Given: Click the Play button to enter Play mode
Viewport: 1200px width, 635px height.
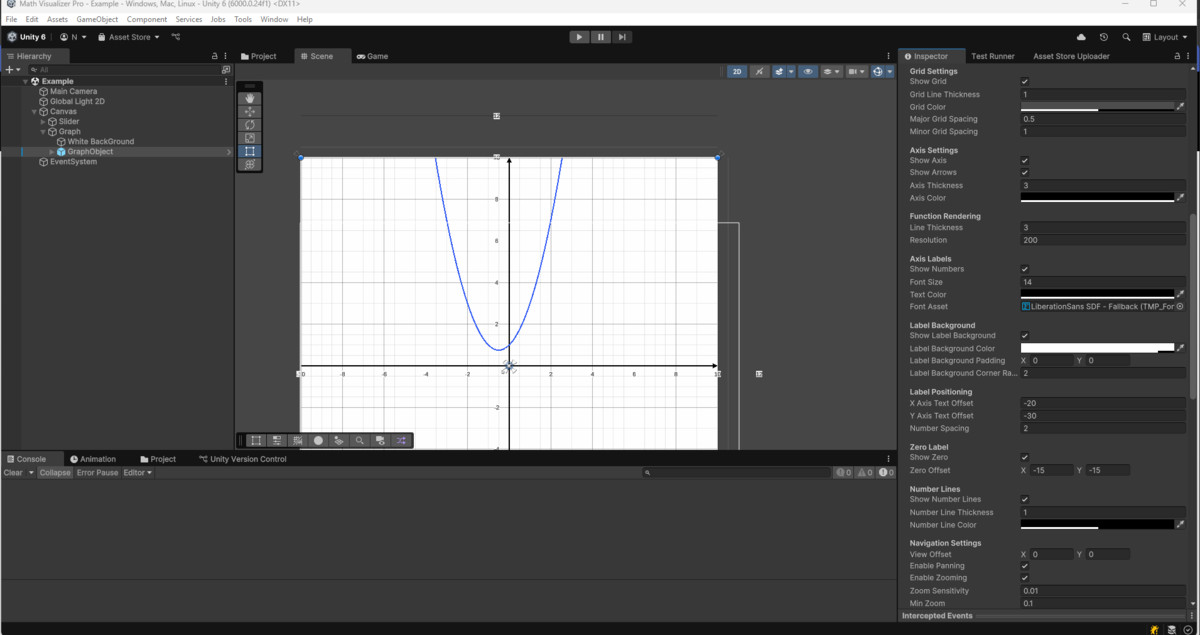Looking at the screenshot, I should click(579, 37).
